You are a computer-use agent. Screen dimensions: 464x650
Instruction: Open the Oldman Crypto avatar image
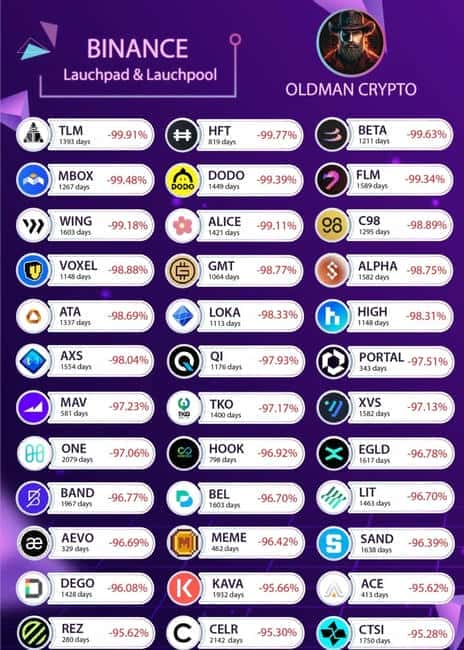click(351, 42)
